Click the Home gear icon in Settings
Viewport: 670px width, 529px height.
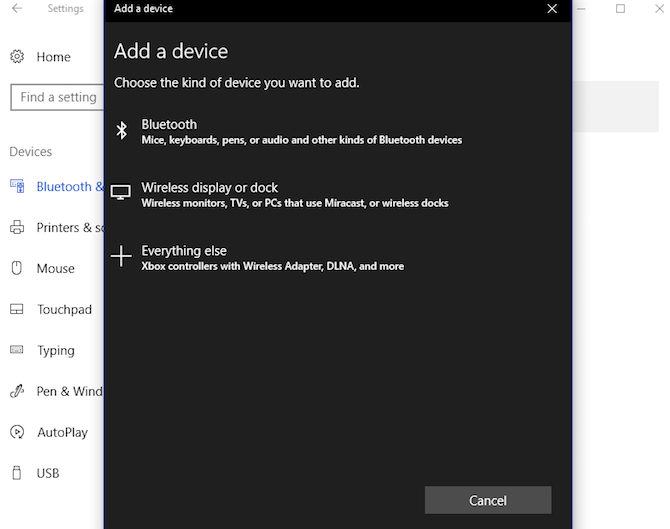tap(17, 56)
